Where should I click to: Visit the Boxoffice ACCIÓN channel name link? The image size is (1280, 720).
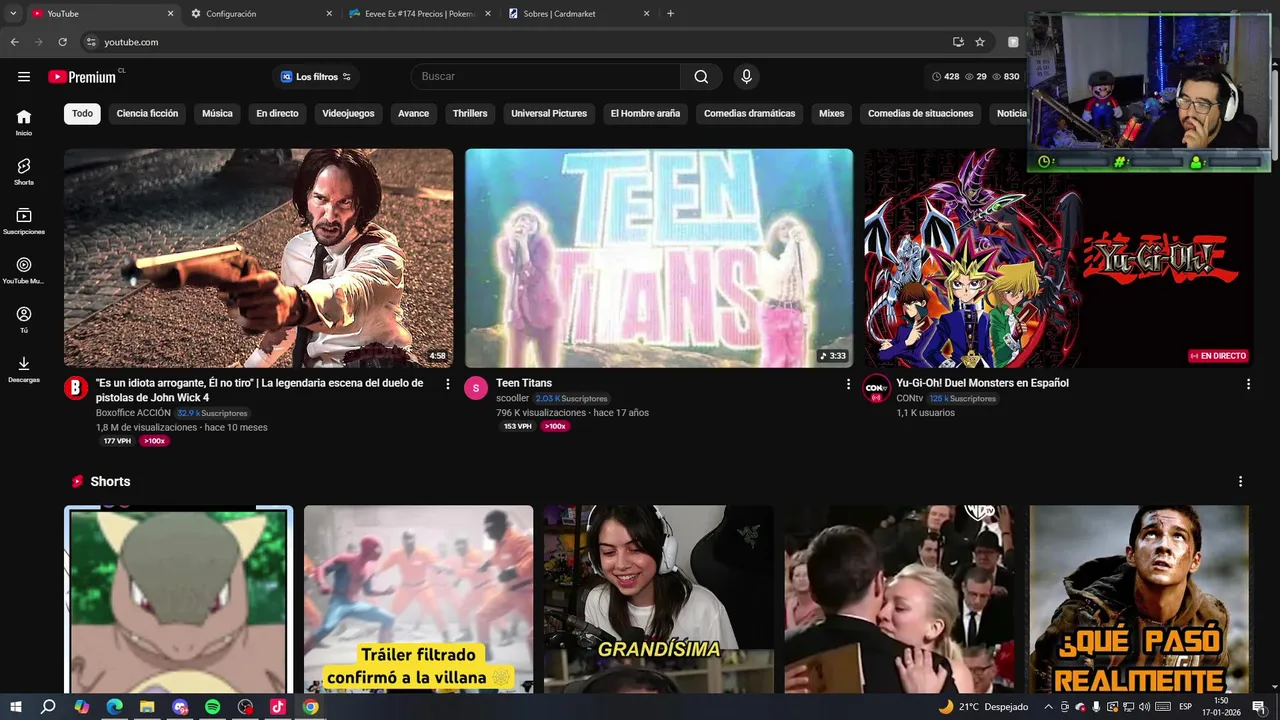tap(133, 413)
